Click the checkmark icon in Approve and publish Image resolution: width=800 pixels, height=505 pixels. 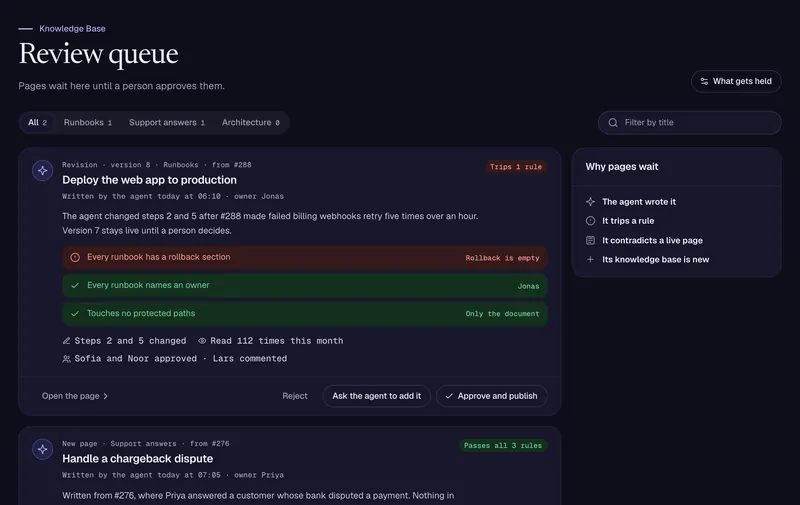click(449, 396)
